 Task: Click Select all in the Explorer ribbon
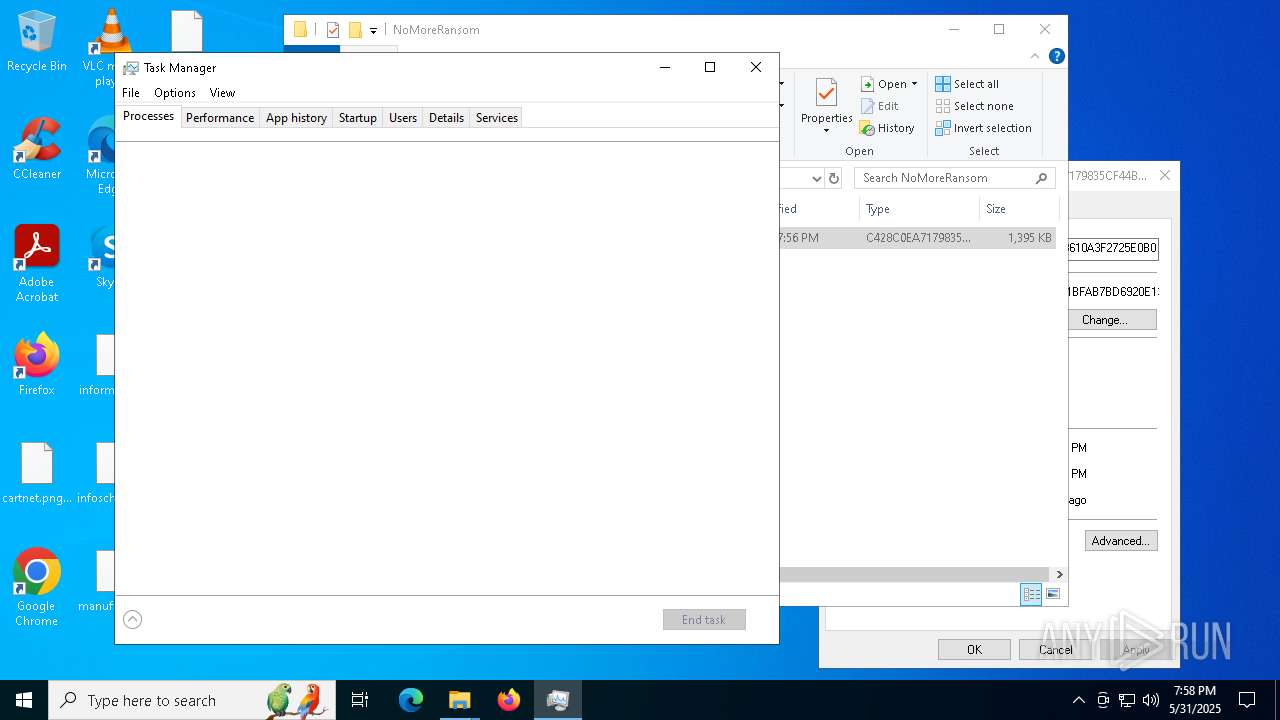click(967, 84)
